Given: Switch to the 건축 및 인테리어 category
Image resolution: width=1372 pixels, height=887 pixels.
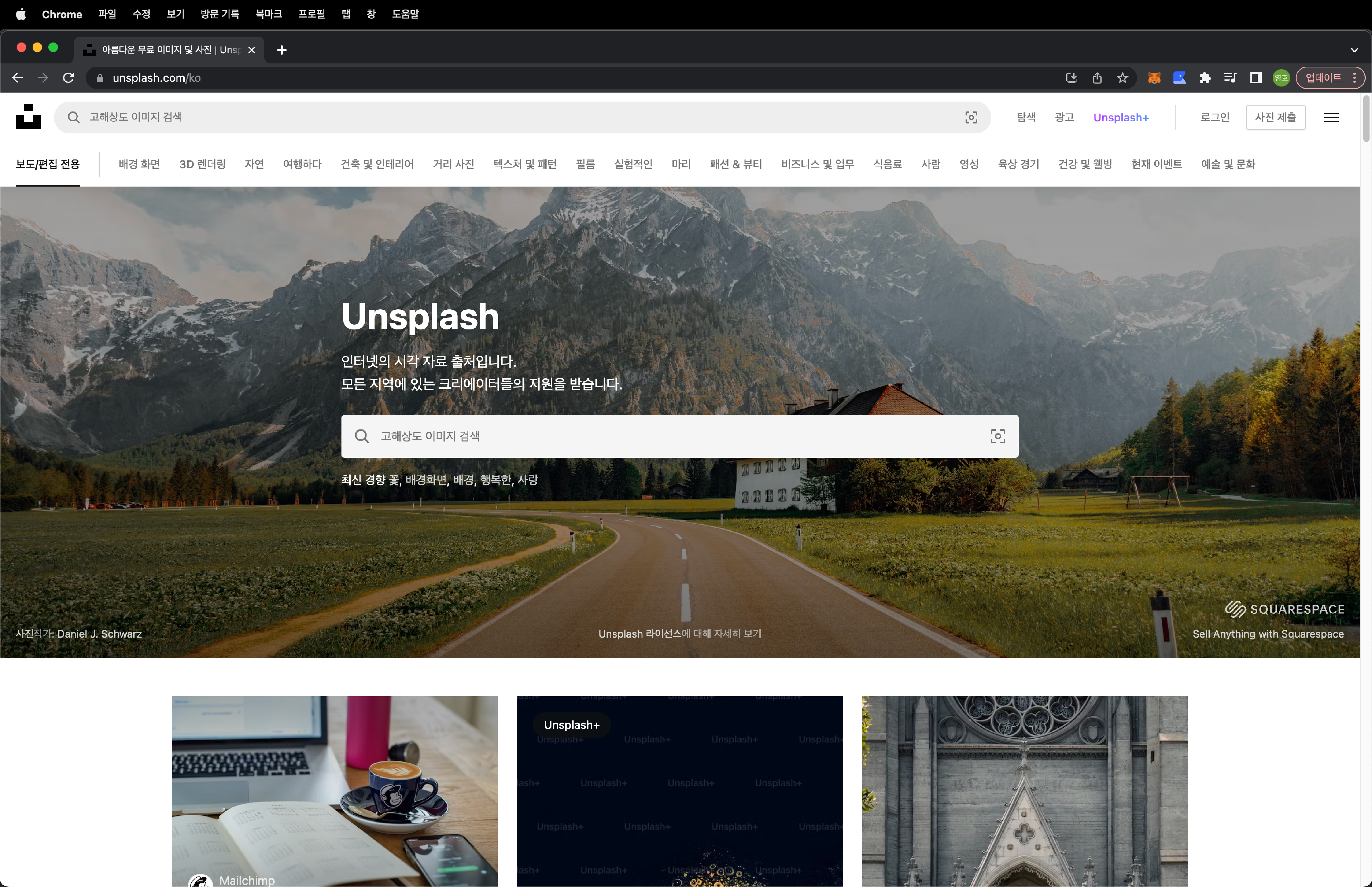Looking at the screenshot, I should point(377,164).
